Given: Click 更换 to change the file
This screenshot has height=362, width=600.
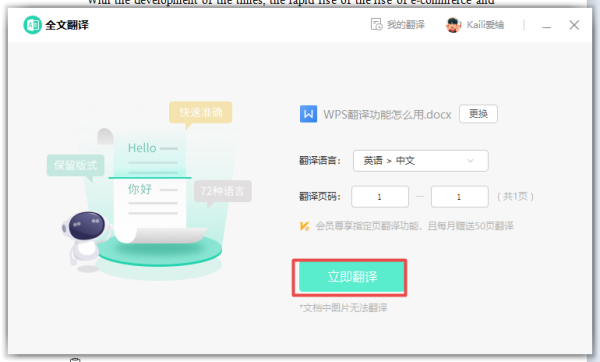Looking at the screenshot, I should 478,114.
